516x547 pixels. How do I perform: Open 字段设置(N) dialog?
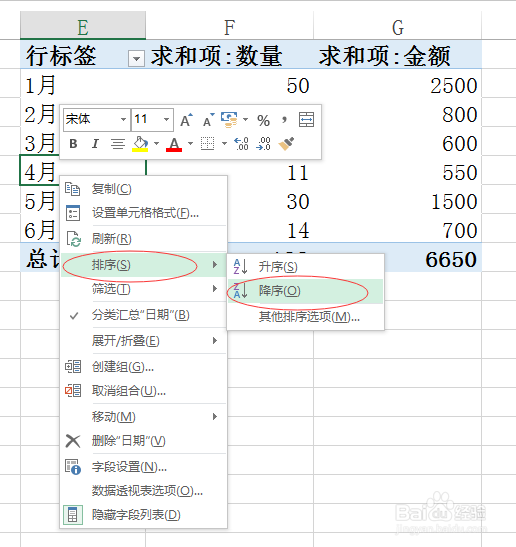(144, 467)
